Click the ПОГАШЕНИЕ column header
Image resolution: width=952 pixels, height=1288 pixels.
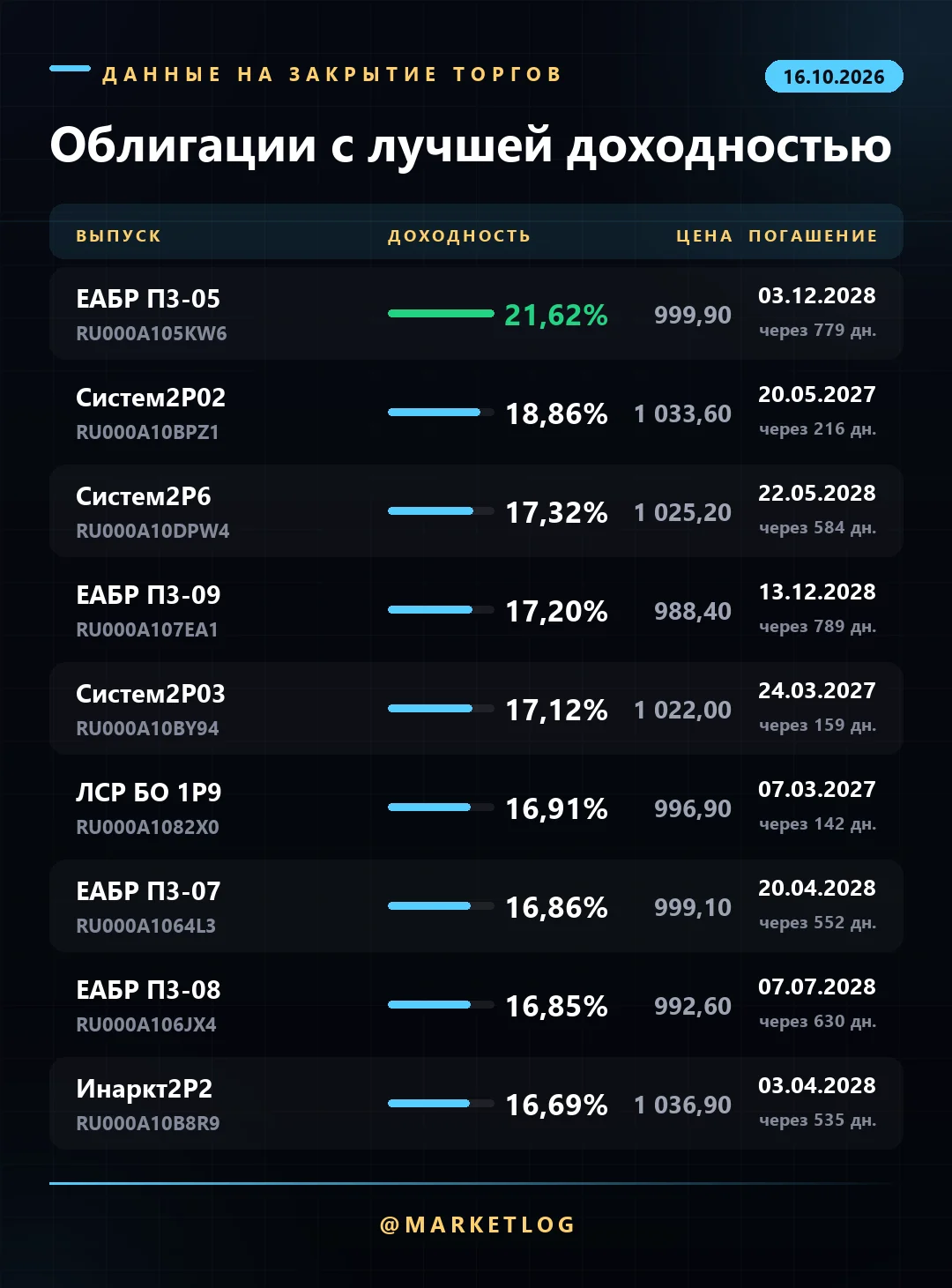[813, 236]
